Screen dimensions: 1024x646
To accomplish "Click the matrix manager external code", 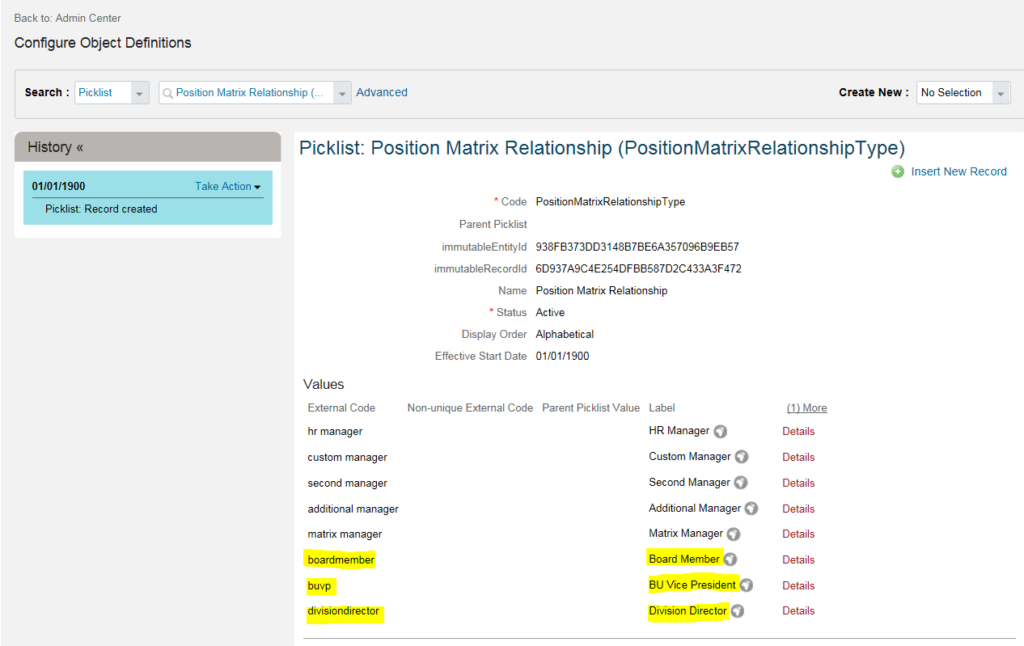I will (x=344, y=534).
